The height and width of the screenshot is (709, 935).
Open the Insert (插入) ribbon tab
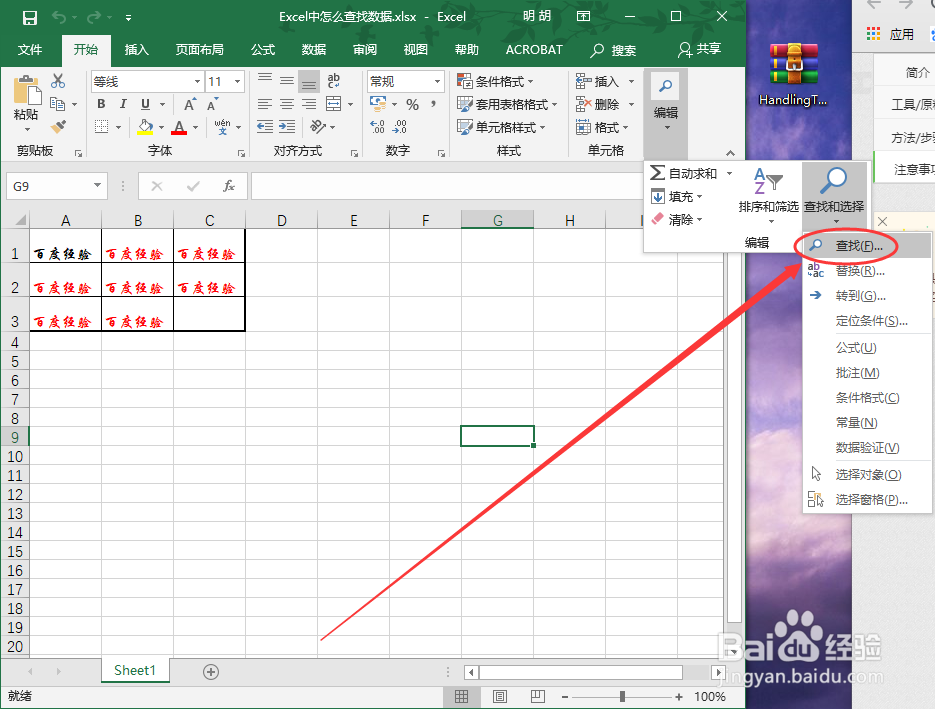[137, 49]
